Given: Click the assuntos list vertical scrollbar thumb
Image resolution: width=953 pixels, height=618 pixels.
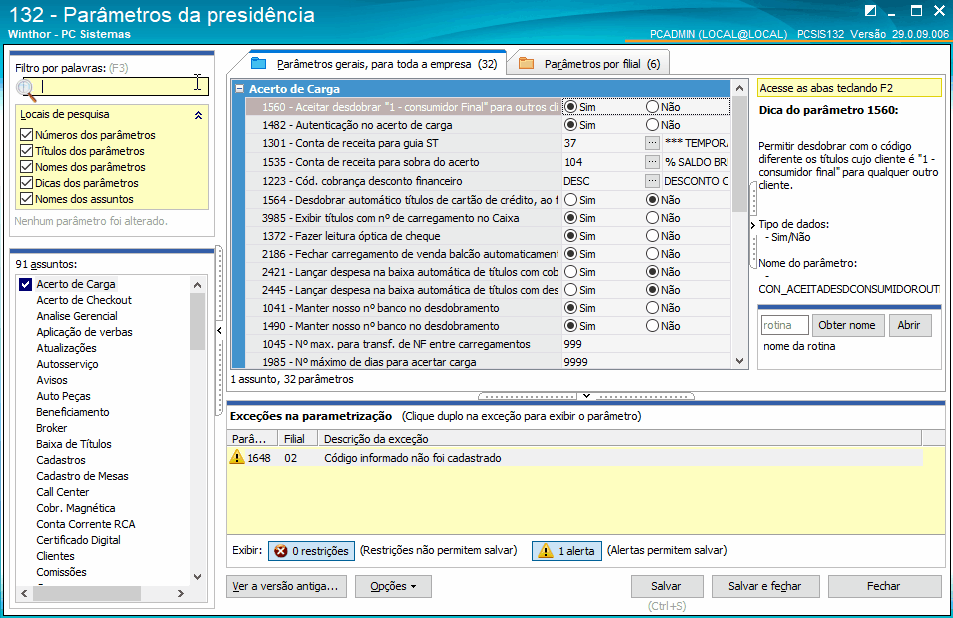Looking at the screenshot, I should pos(198,321).
